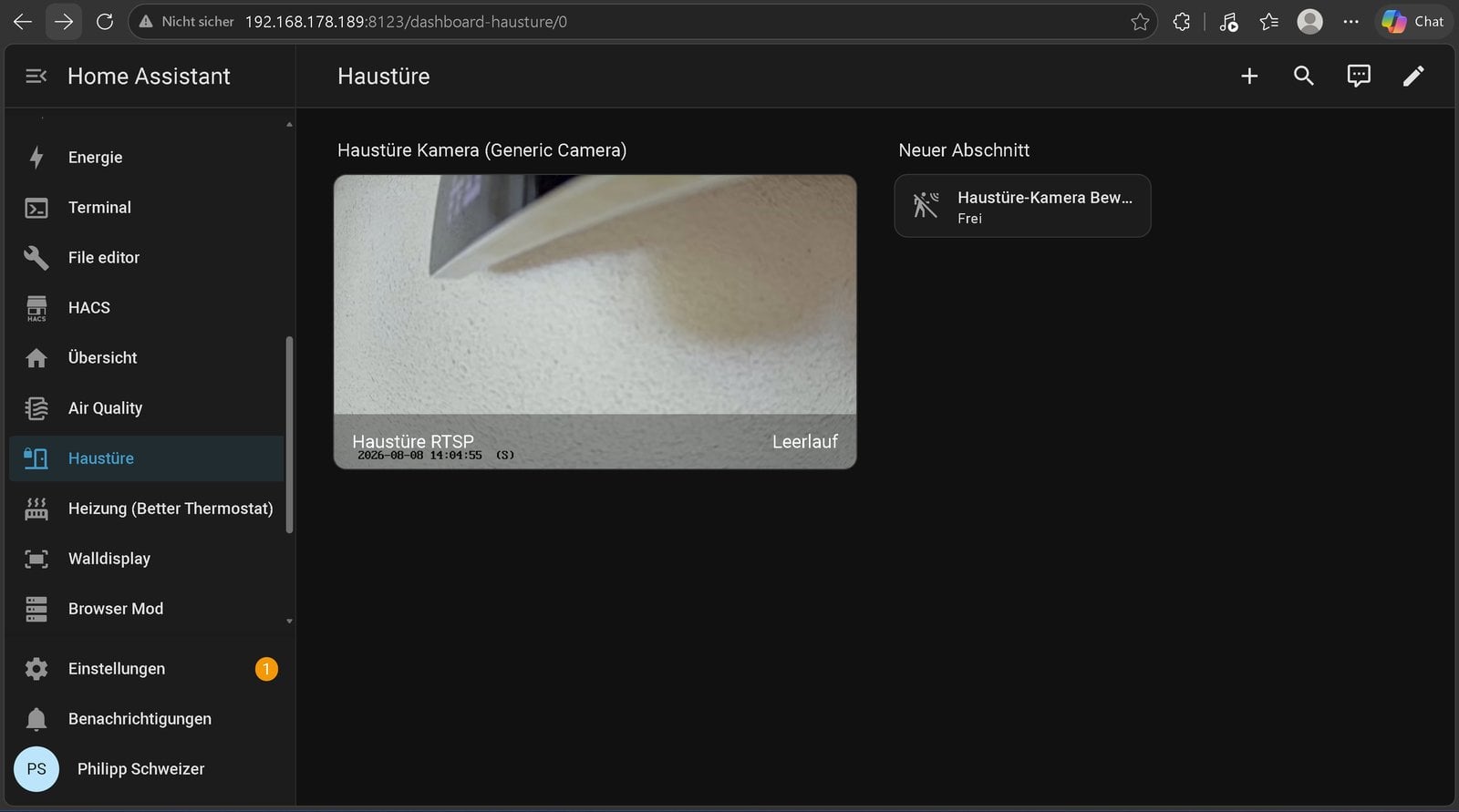Viewport: 1459px width, 812px height.
Task: Open the Walldisplay dashboard
Action: [147, 559]
